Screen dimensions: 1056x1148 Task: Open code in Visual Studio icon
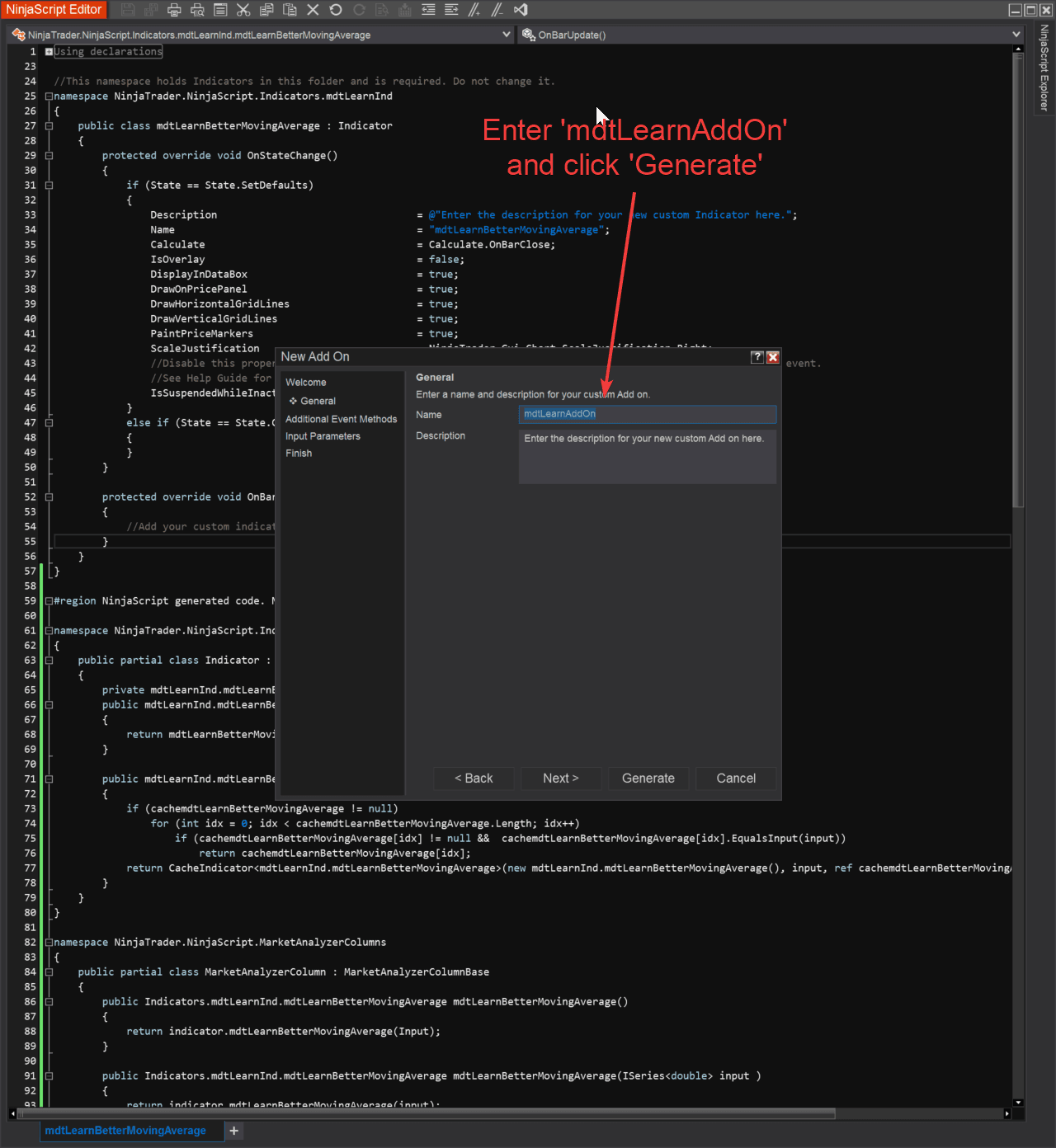coord(521,10)
